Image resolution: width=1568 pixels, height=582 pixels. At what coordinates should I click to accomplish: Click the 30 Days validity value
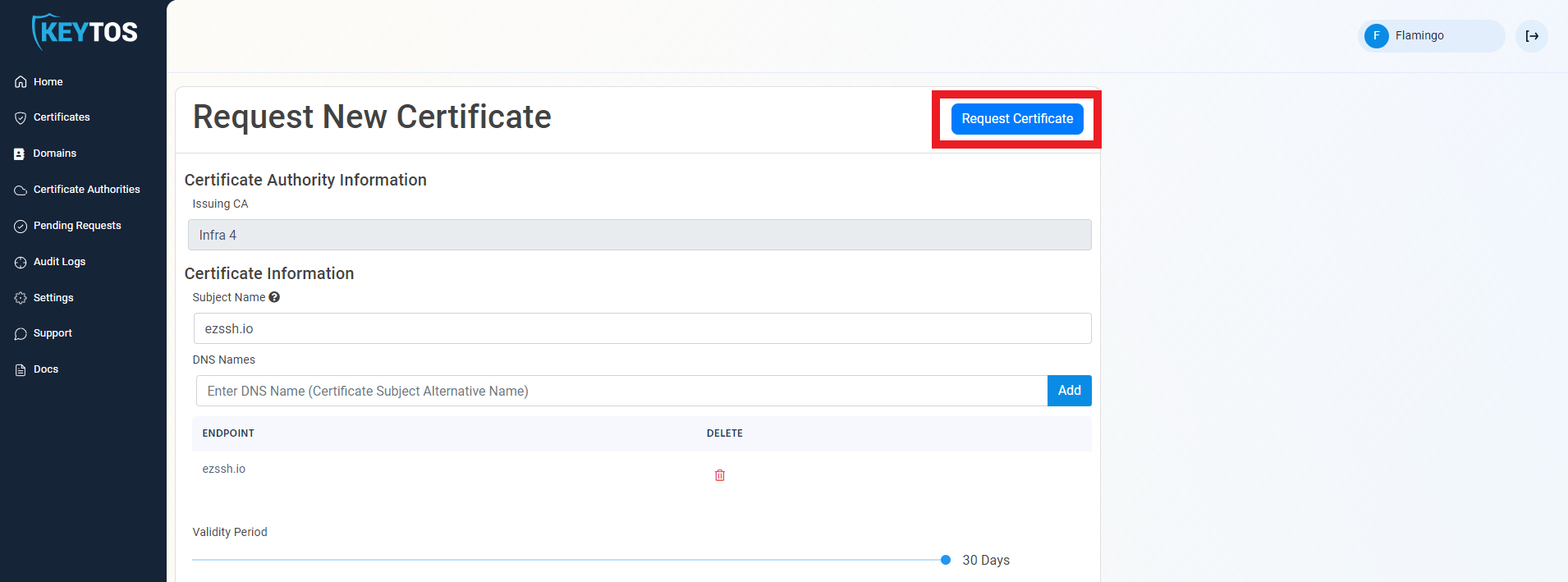pyautogui.click(x=986, y=560)
